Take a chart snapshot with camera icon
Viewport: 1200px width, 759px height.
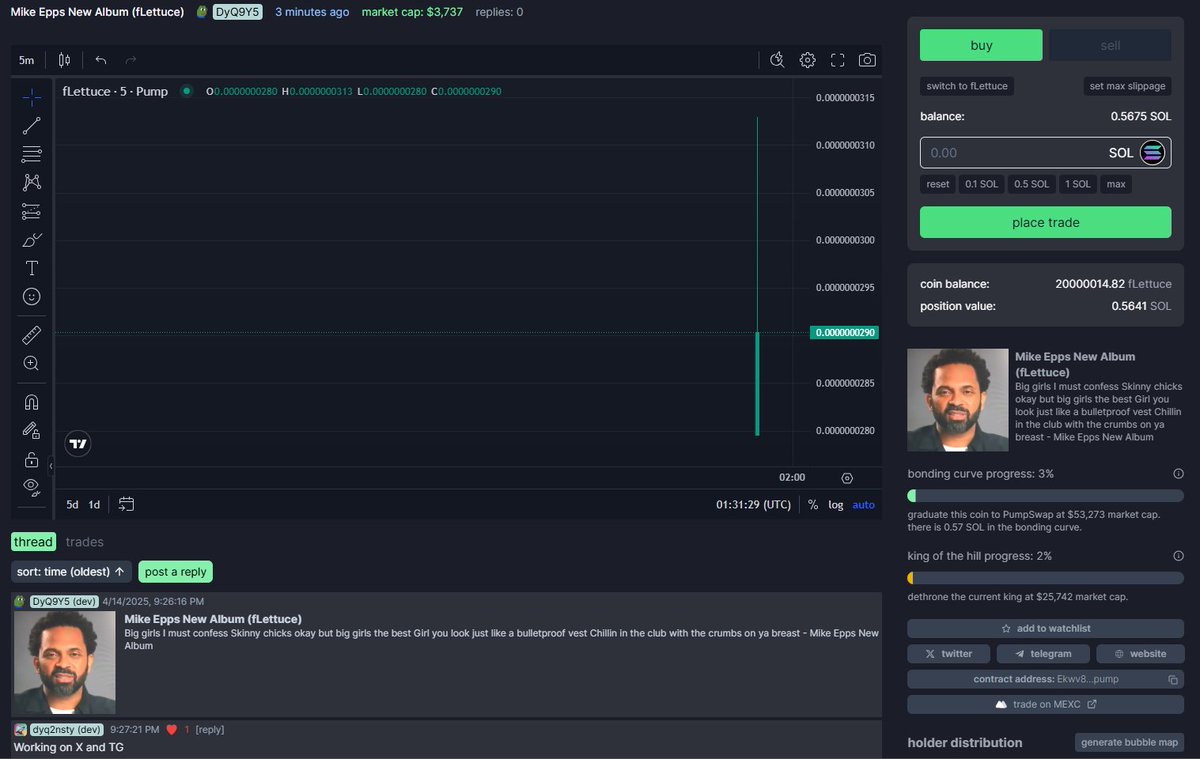[x=867, y=60]
